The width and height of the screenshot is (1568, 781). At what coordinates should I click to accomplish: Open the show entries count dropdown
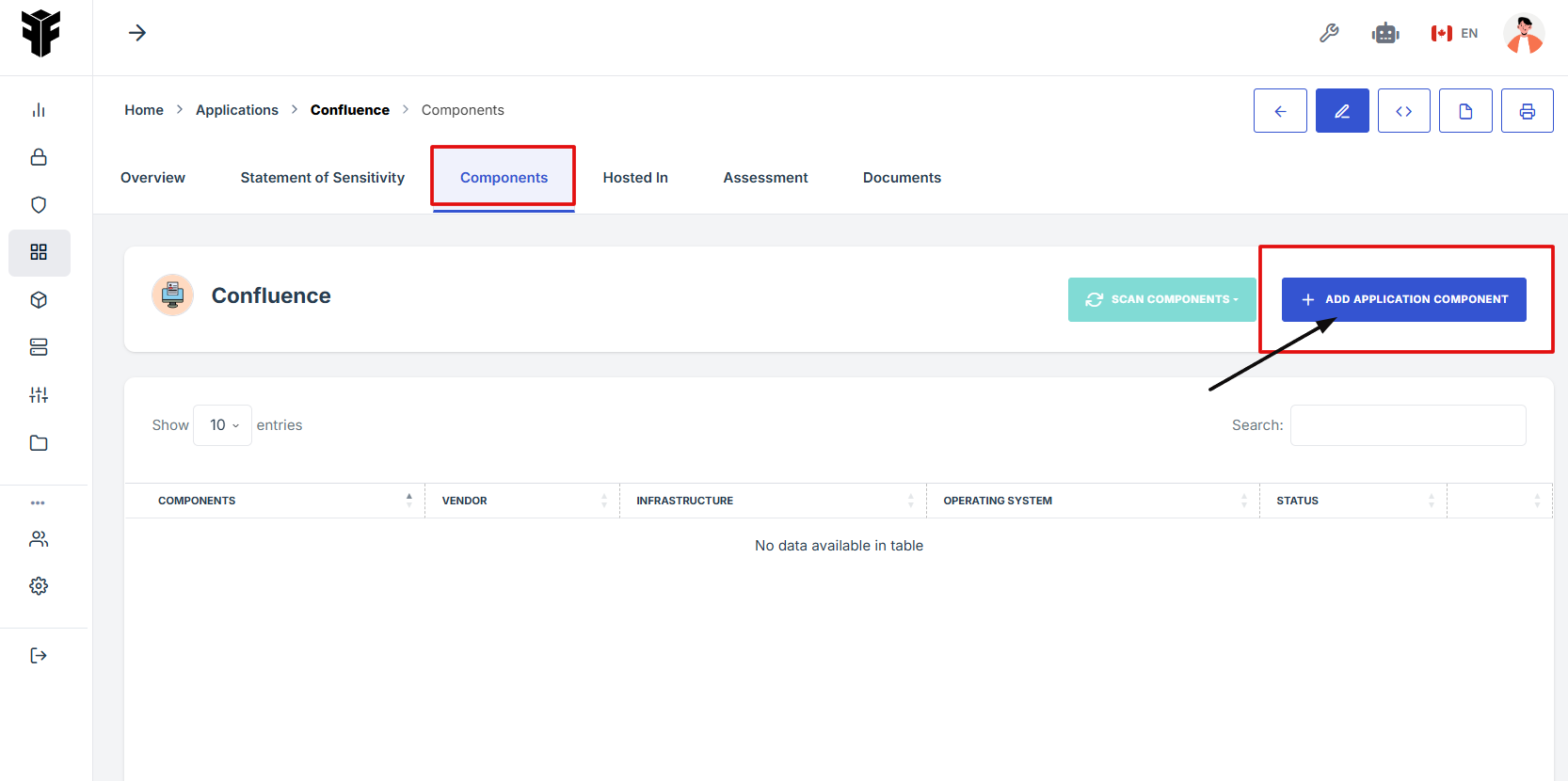tap(223, 425)
